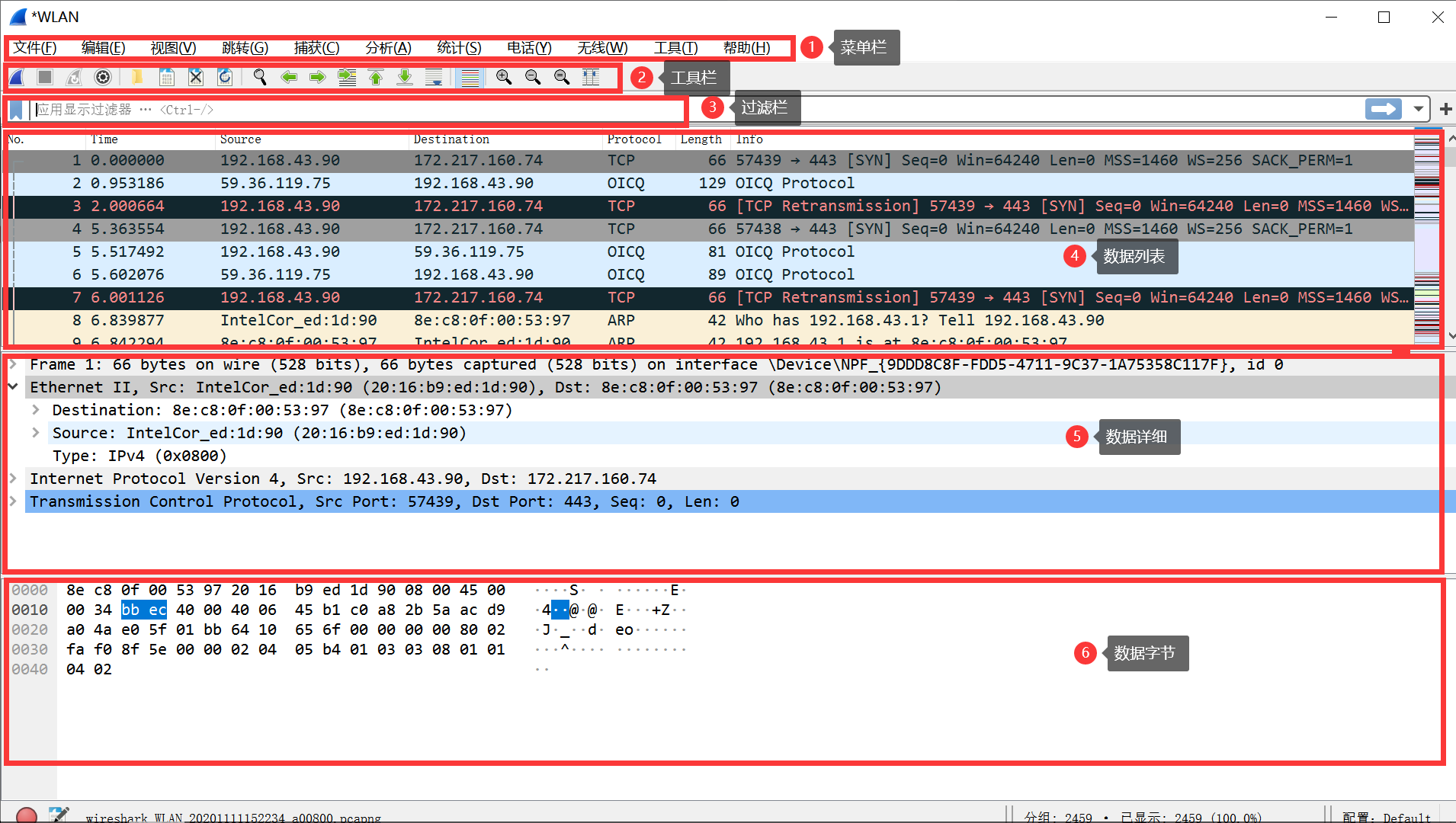The height and width of the screenshot is (823, 1456).
Task: Go to a specified packet number
Action: (x=347, y=77)
